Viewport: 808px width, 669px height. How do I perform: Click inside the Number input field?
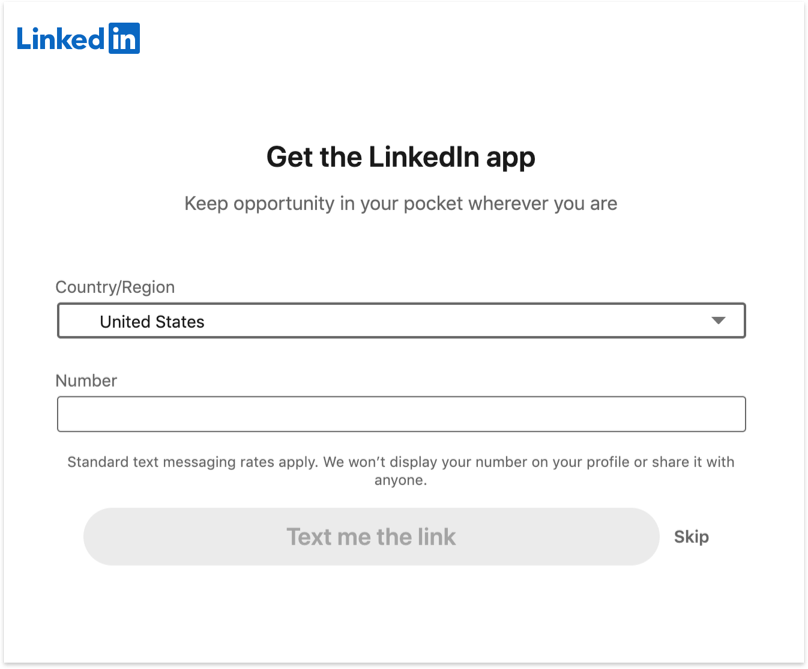tap(400, 413)
